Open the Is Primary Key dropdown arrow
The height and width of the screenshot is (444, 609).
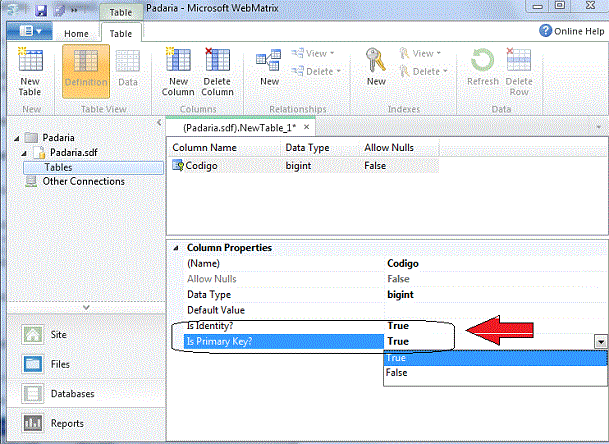click(600, 342)
